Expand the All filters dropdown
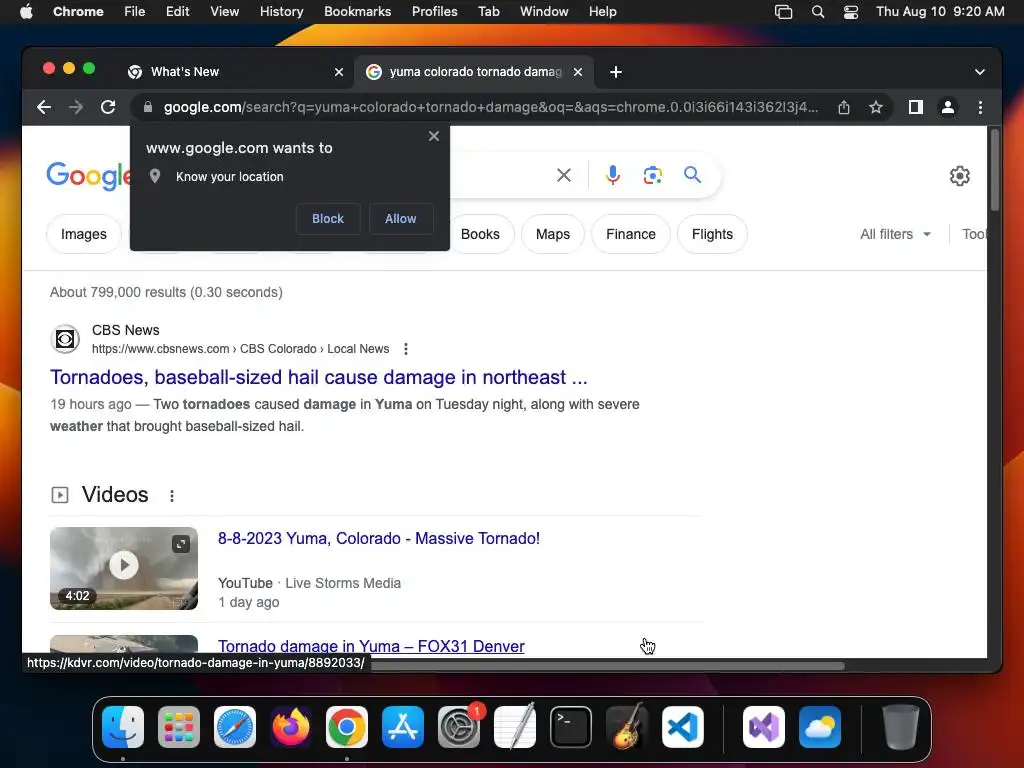This screenshot has height=768, width=1024. [x=895, y=234]
